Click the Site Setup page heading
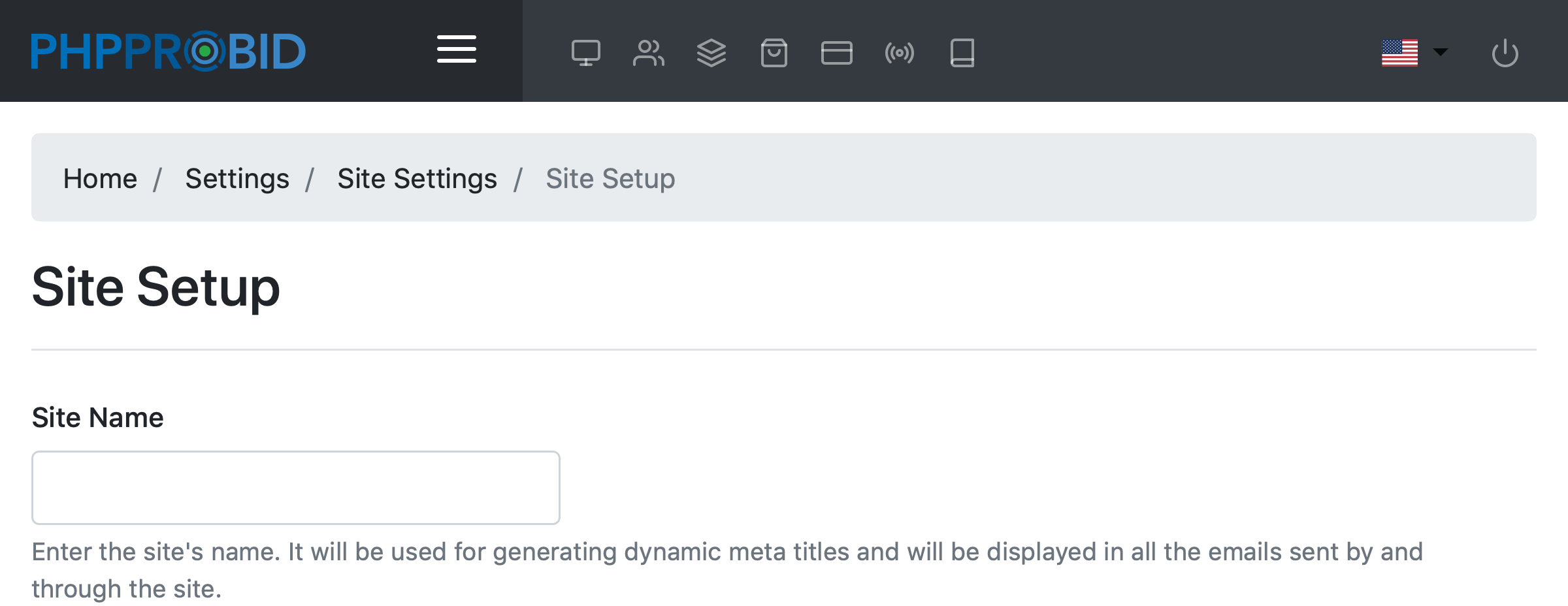The image size is (1568, 606). (x=156, y=287)
